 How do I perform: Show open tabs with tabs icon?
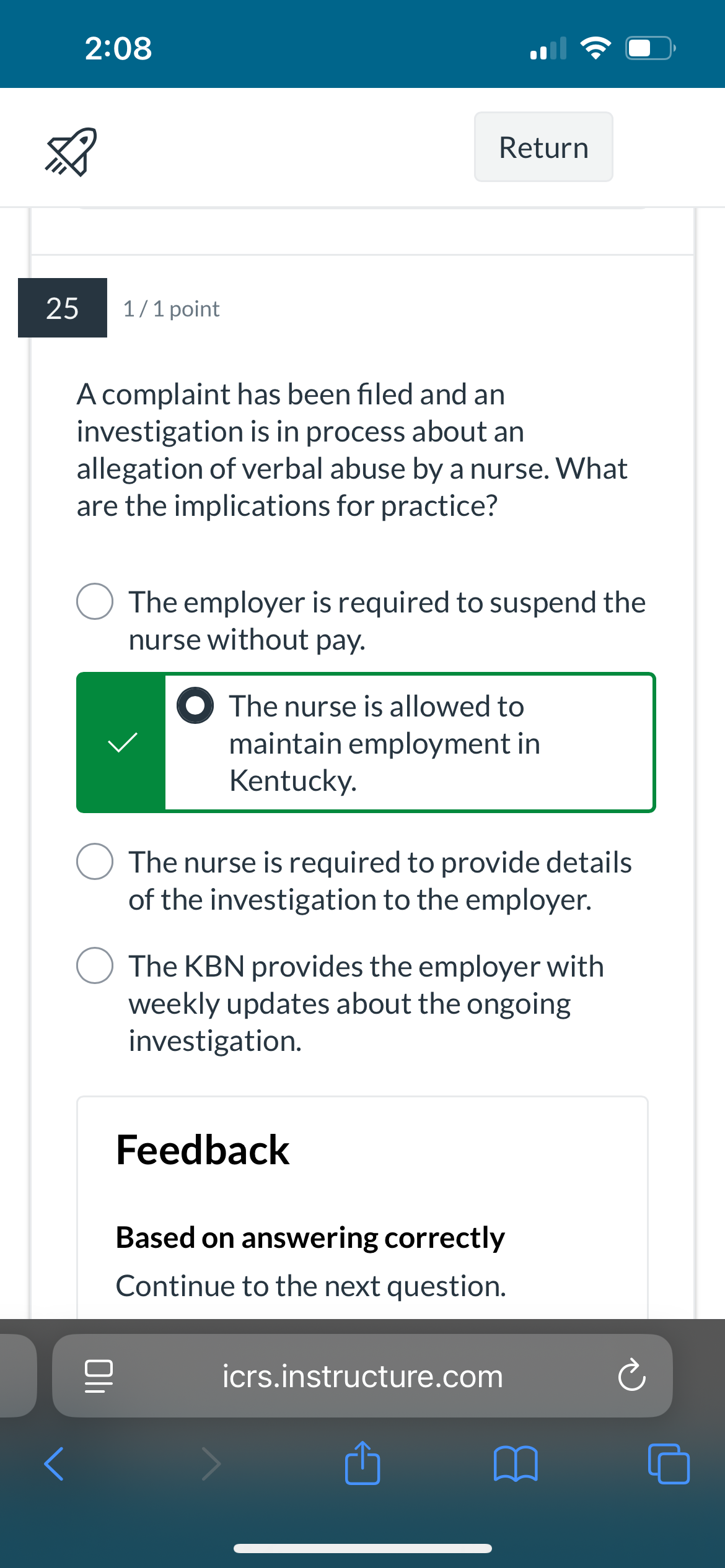(x=669, y=1464)
